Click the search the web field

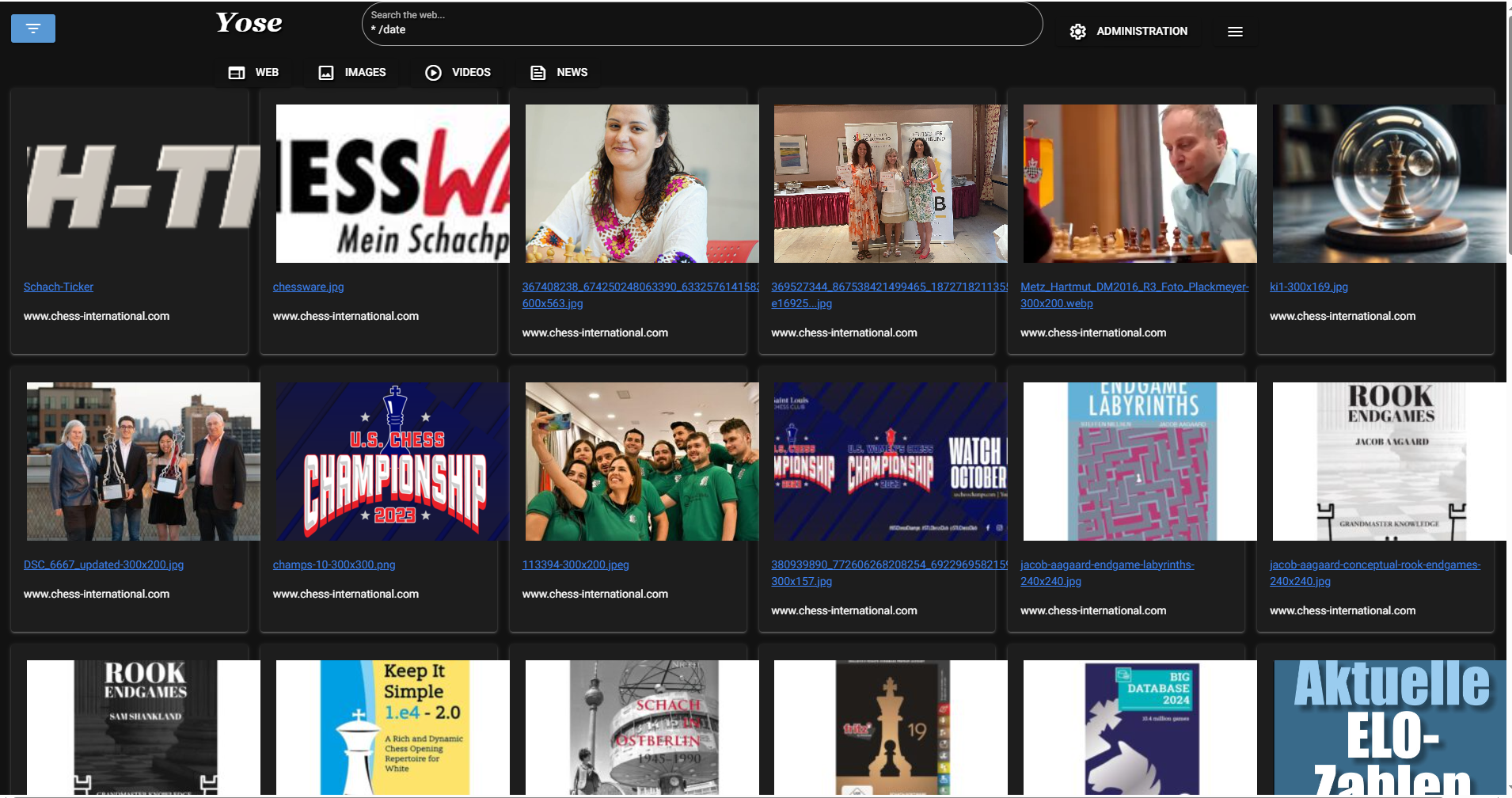click(x=702, y=24)
